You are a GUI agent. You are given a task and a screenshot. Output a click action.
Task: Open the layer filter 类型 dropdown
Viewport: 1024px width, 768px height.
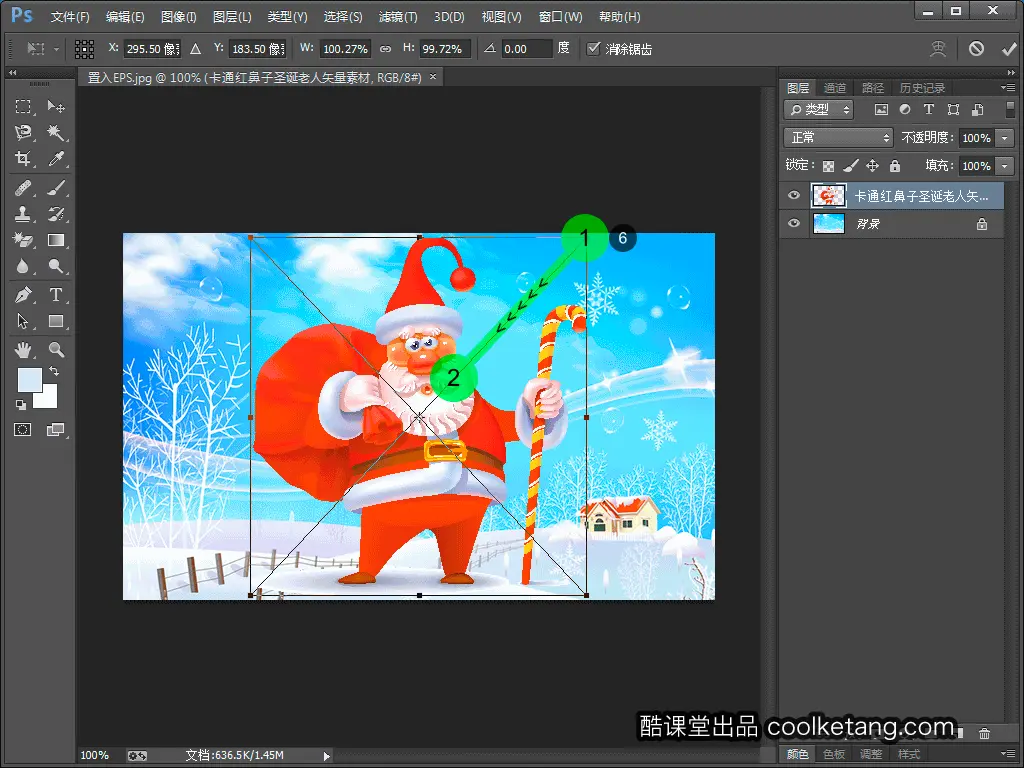818,110
